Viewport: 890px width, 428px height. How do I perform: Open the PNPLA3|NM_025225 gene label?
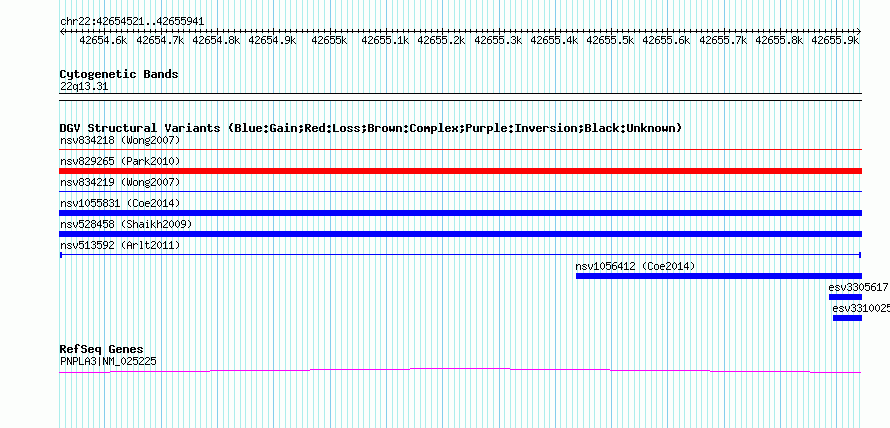point(108,361)
